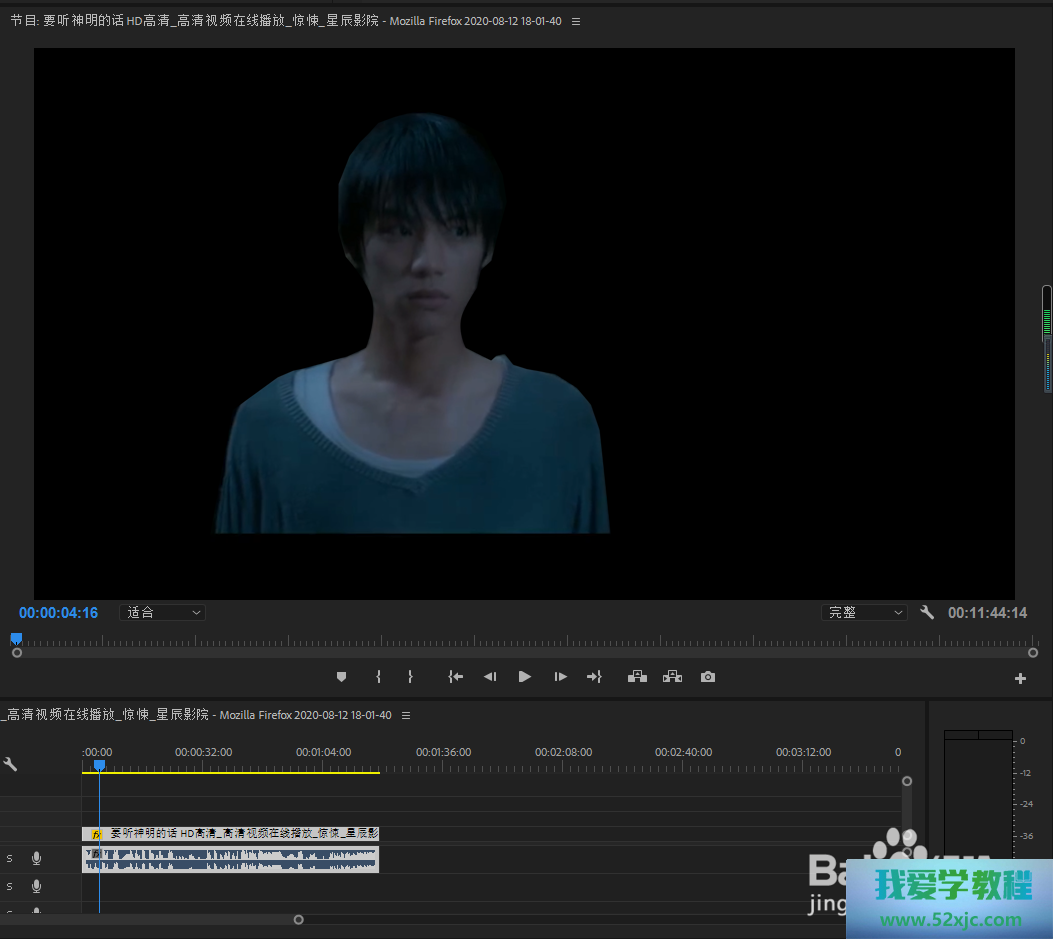Screen dimensions: 1053x939
Task: Step forward one frame
Action: (560, 677)
